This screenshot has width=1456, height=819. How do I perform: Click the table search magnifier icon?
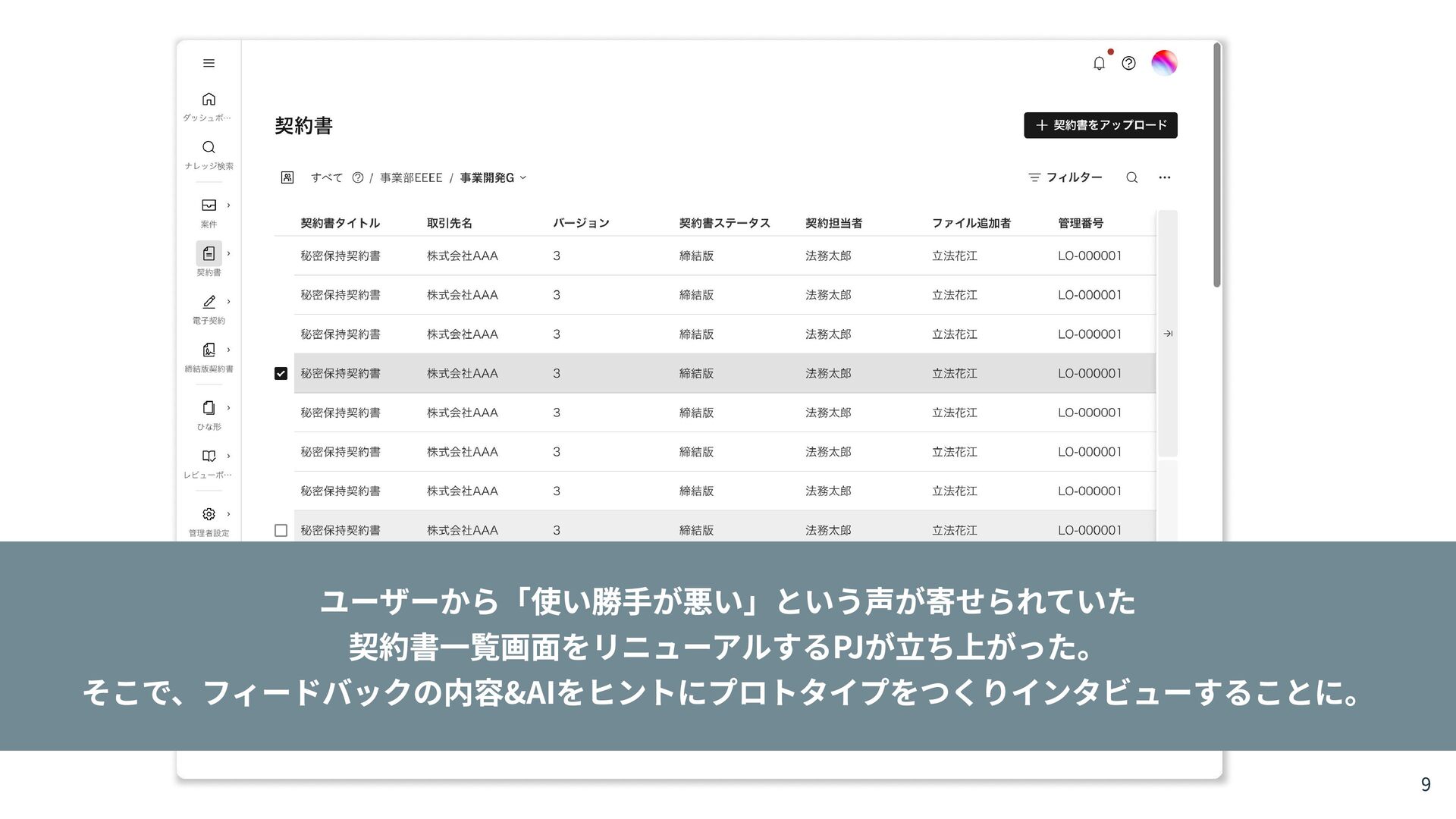1131,177
